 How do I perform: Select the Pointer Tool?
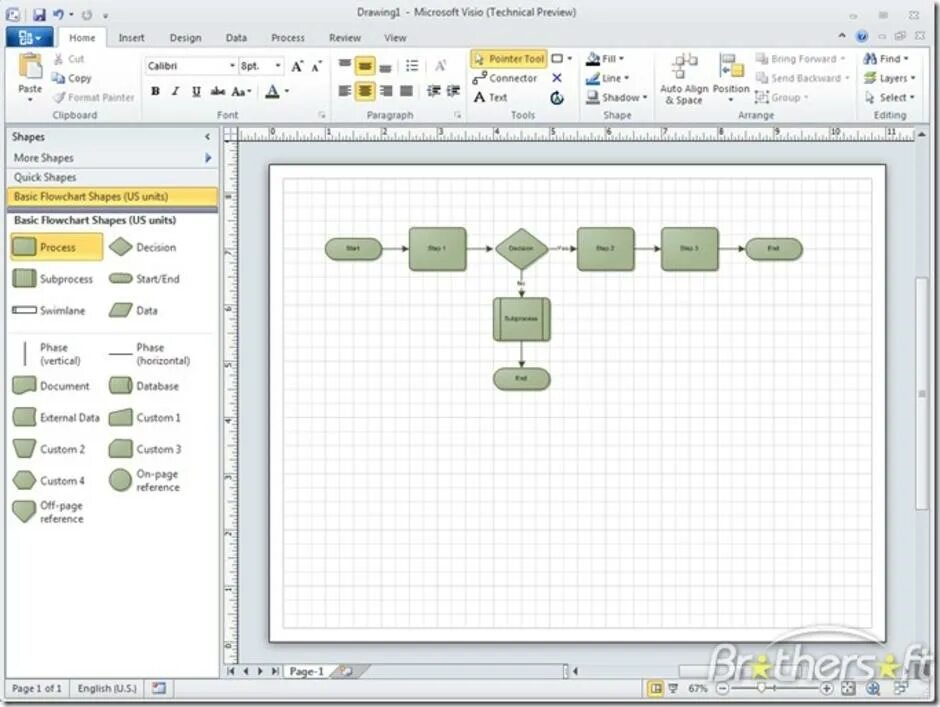point(509,58)
